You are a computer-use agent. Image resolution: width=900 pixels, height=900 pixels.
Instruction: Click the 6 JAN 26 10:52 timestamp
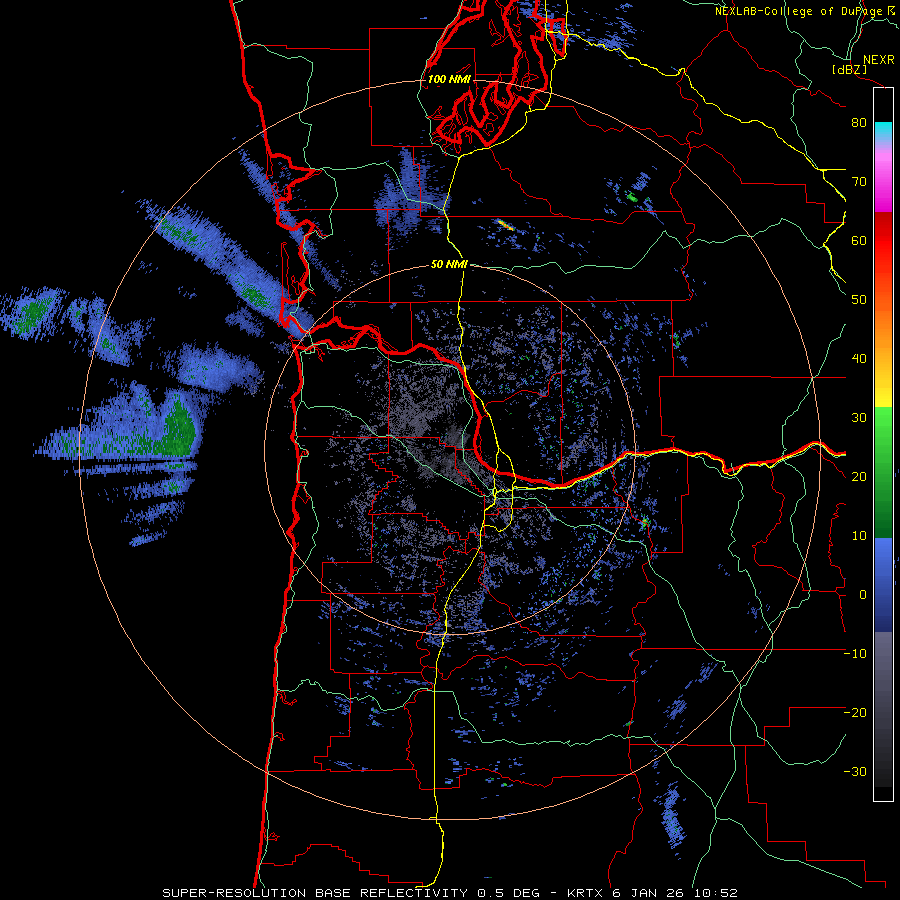pyautogui.click(x=677, y=893)
